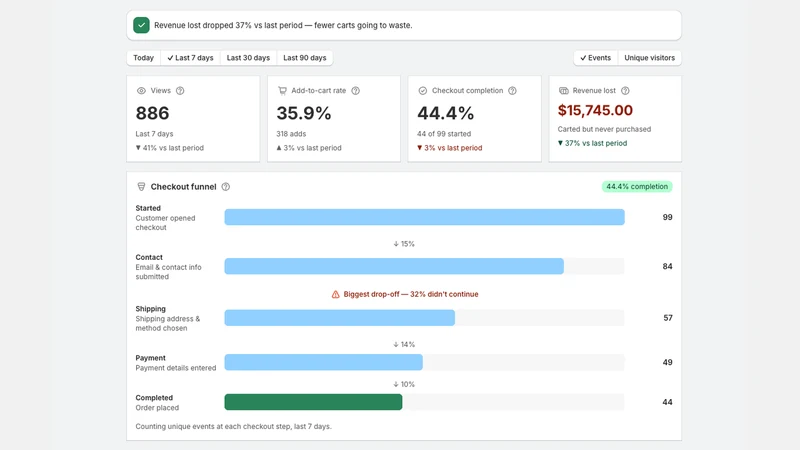Click the biggest drop-off warning triangle icon

click(335, 294)
